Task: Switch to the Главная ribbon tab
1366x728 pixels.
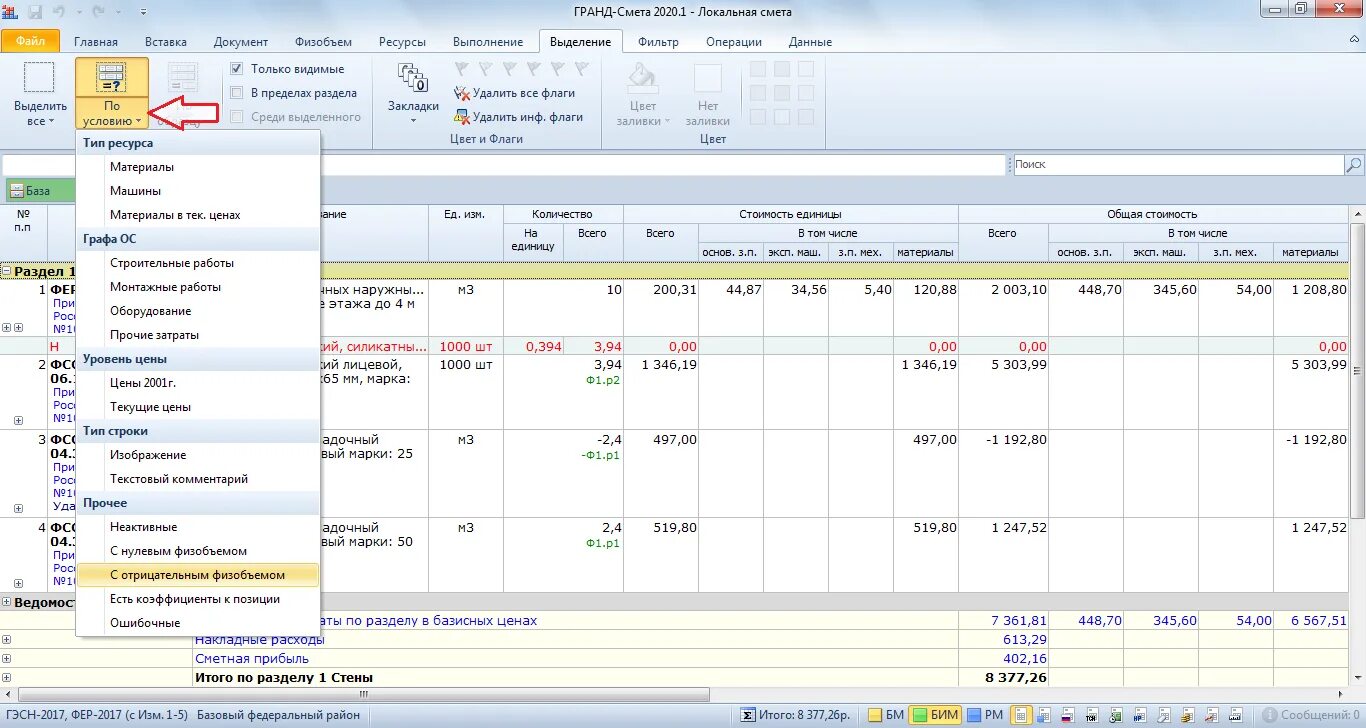Action: click(x=95, y=42)
